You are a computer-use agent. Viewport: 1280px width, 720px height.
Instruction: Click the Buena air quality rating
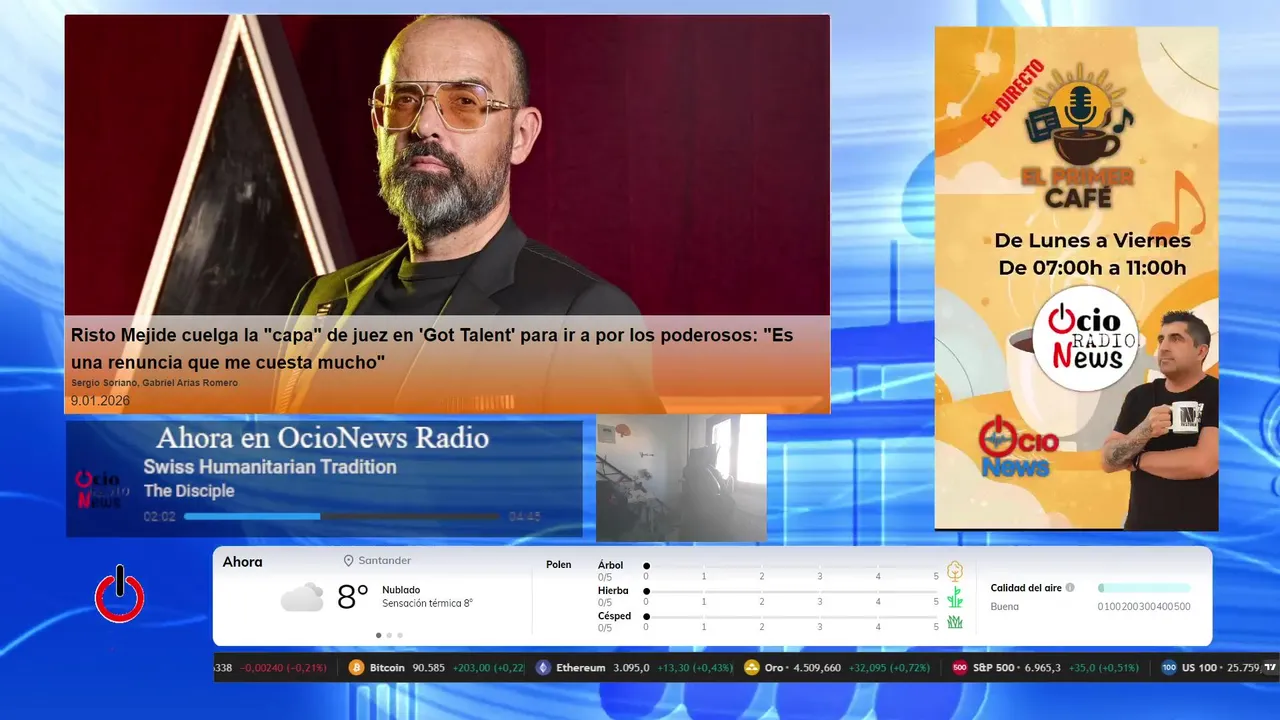point(1005,607)
